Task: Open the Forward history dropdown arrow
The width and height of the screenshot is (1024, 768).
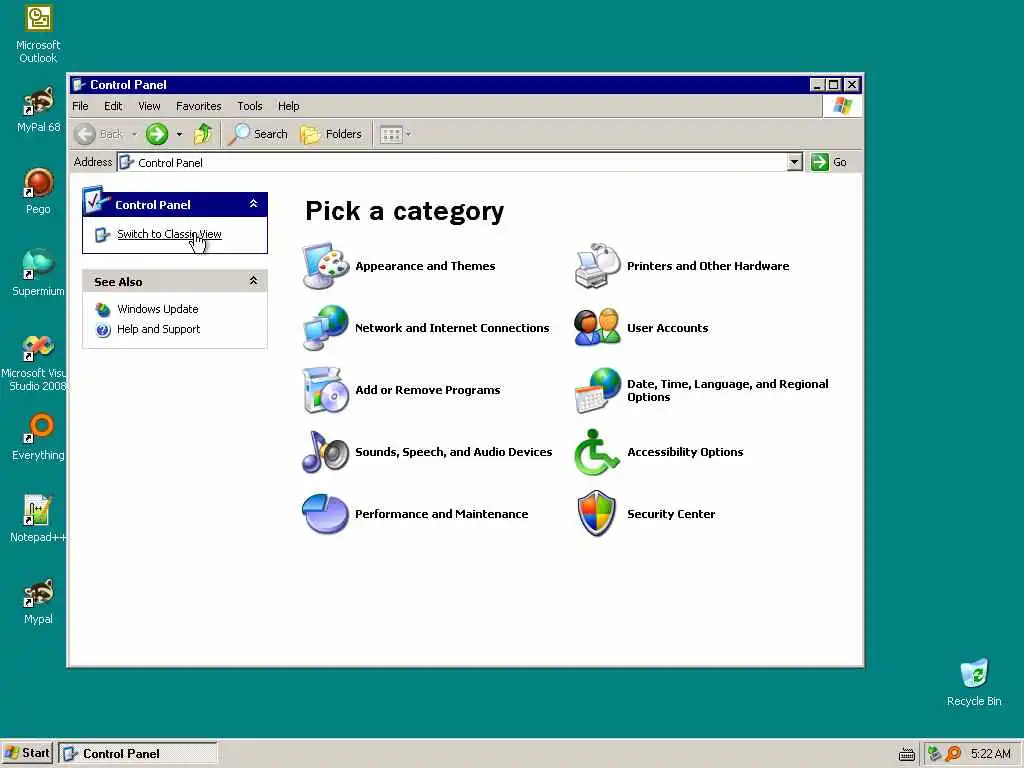Action: click(x=179, y=135)
